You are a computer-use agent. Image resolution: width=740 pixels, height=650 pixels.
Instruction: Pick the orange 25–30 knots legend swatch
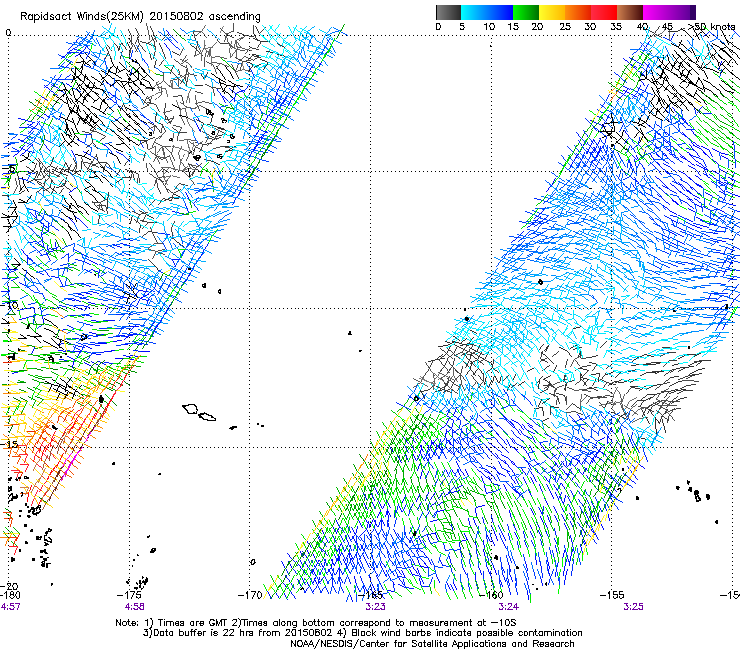click(578, 12)
